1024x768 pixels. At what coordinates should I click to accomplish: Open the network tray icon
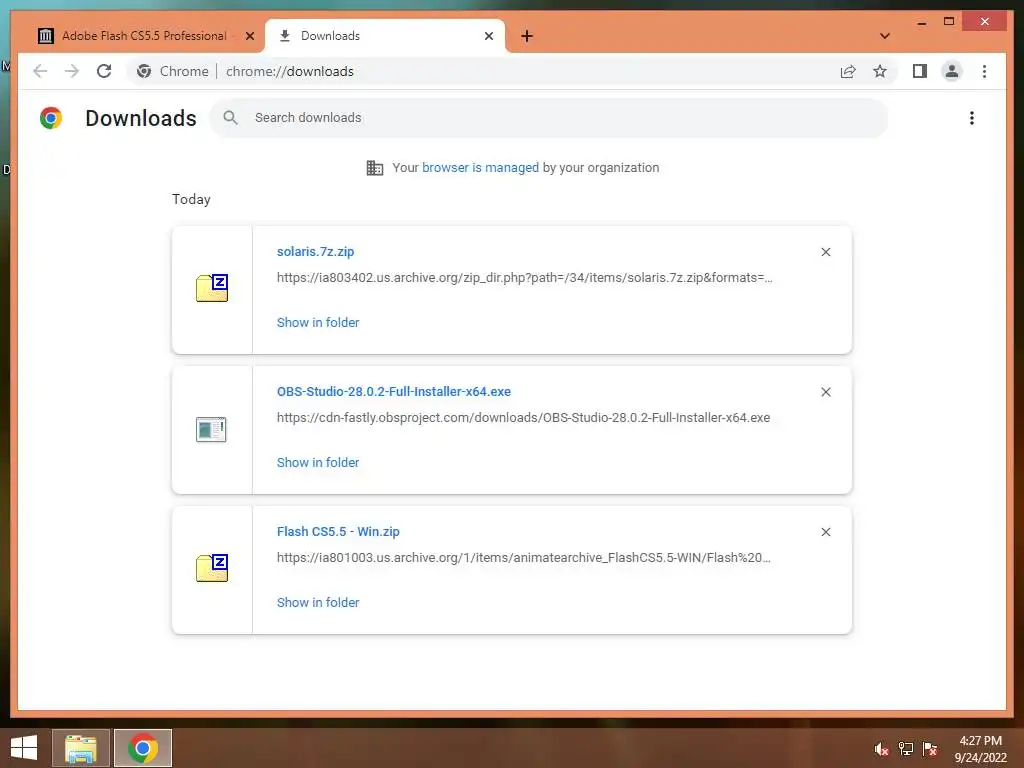(906, 749)
